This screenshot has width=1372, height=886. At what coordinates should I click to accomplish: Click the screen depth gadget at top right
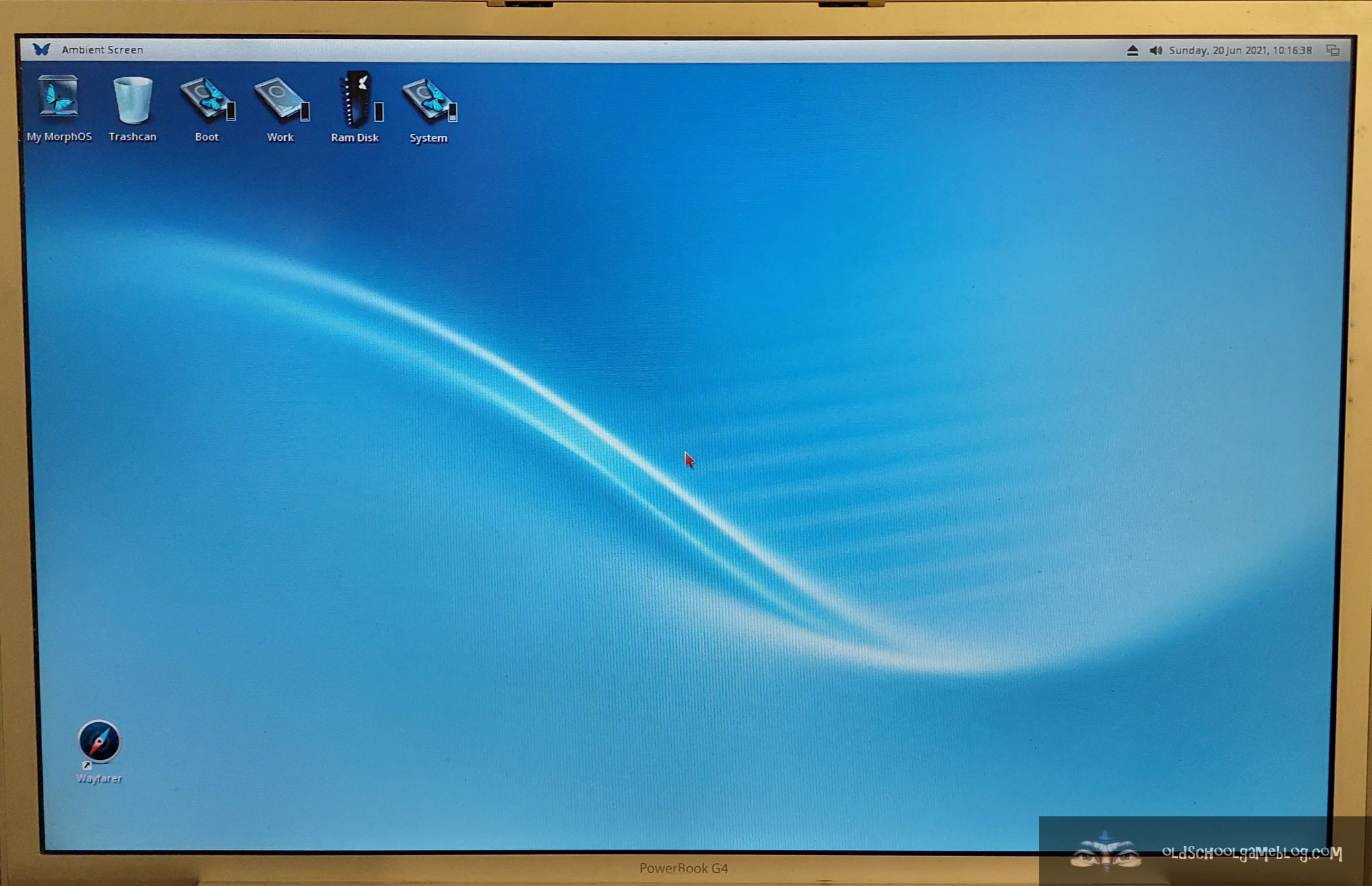point(1332,51)
